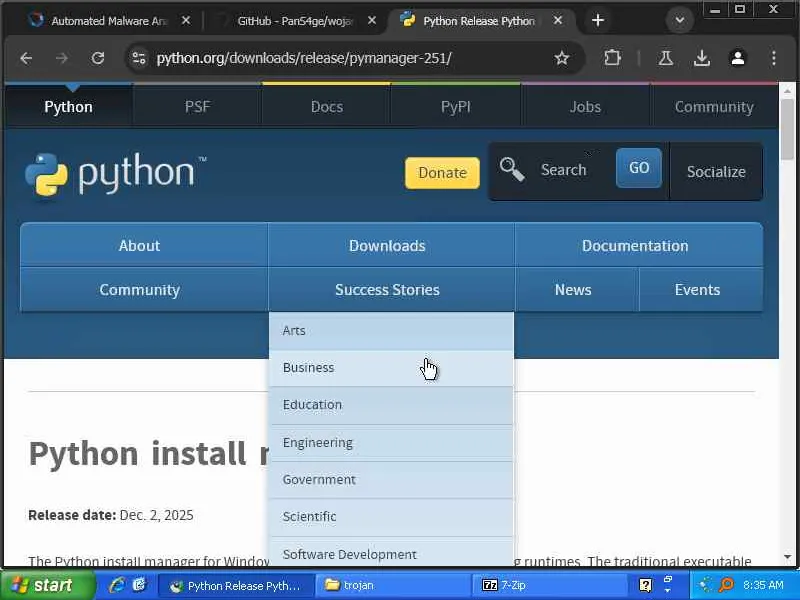800x600 pixels.
Task: Show downloads via the download icon
Action: 702,58
